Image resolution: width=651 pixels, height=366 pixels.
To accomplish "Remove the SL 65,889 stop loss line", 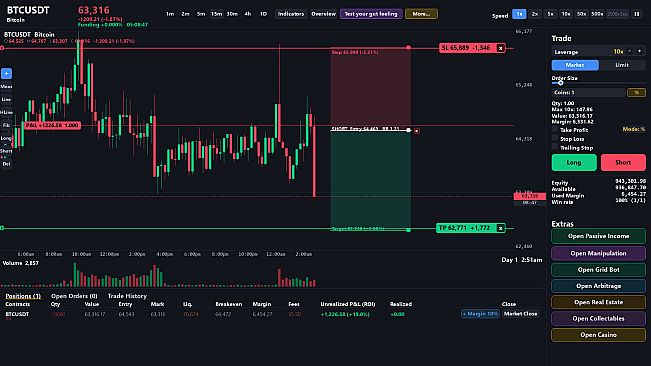I will tap(501, 48).
